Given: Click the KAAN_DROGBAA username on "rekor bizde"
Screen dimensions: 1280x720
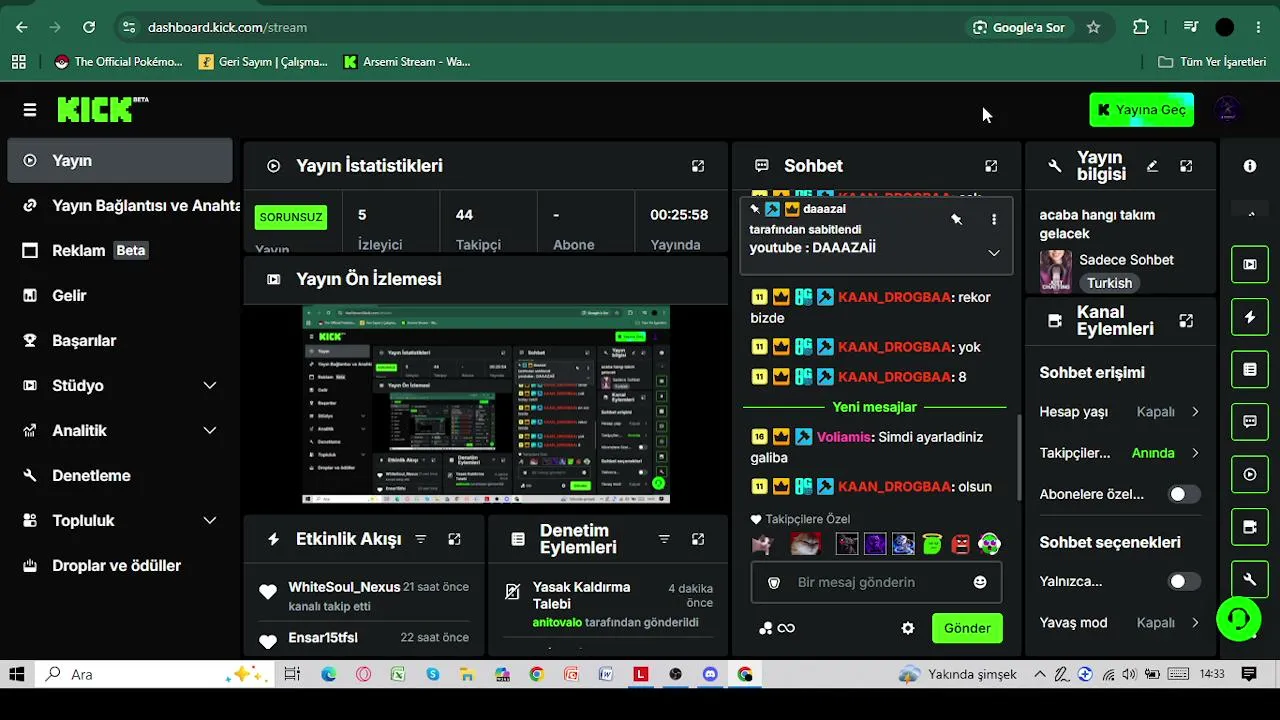Looking at the screenshot, I should pyautogui.click(x=894, y=297).
